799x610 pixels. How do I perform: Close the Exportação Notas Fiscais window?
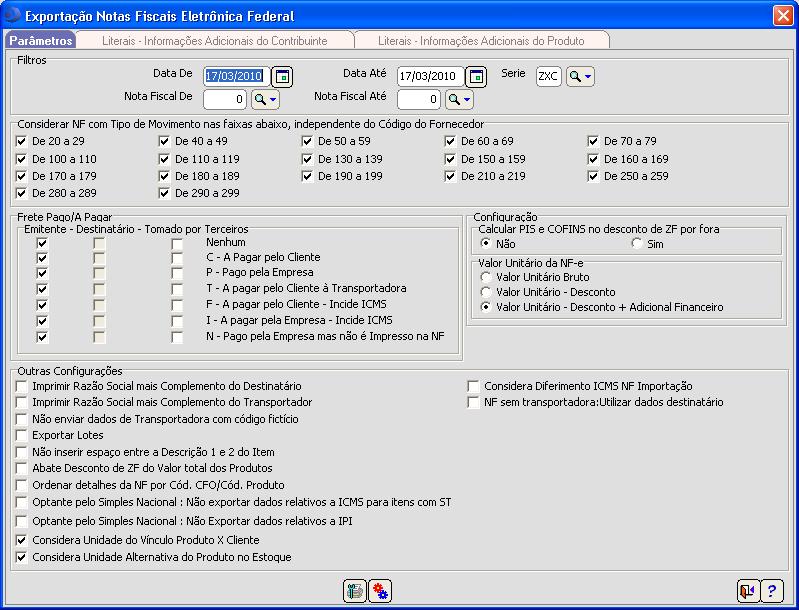[x=782, y=16]
